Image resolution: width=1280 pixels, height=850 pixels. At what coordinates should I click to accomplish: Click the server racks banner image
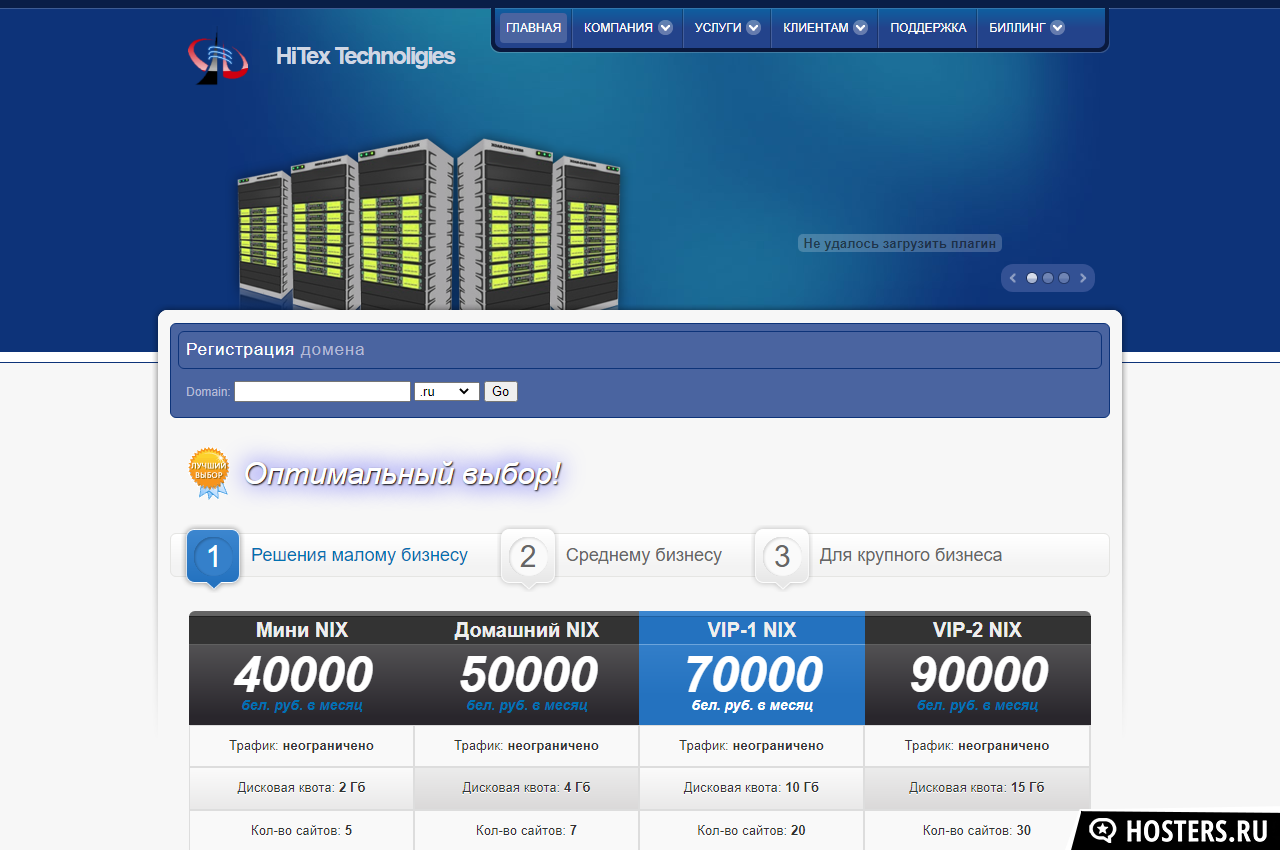pos(428,225)
